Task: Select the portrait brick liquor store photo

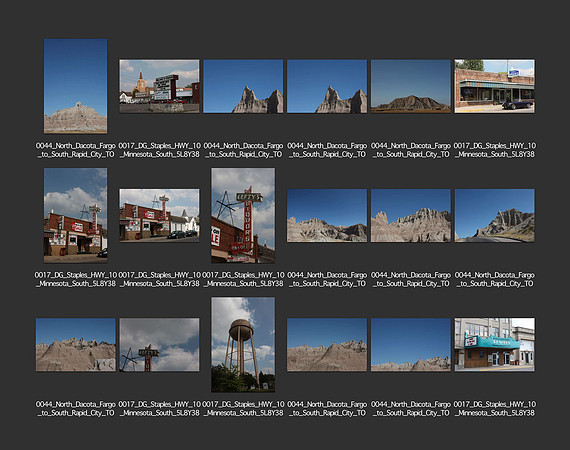Action: point(76,215)
